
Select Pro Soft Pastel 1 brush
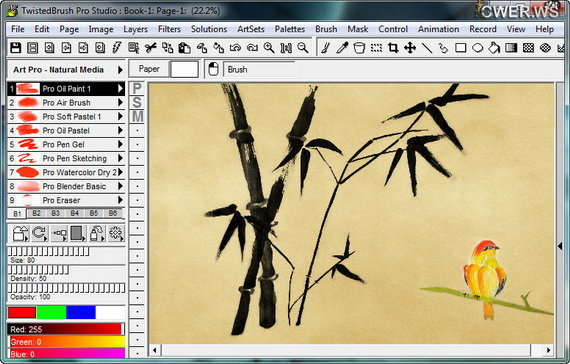point(66,116)
